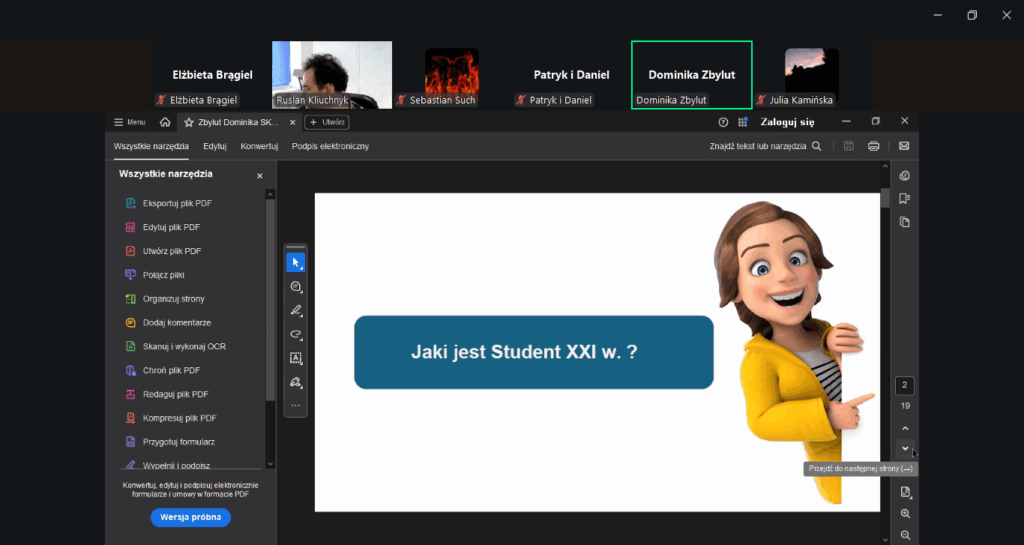
Task: Switch to the Edytuj tab
Action: pyautogui.click(x=215, y=146)
